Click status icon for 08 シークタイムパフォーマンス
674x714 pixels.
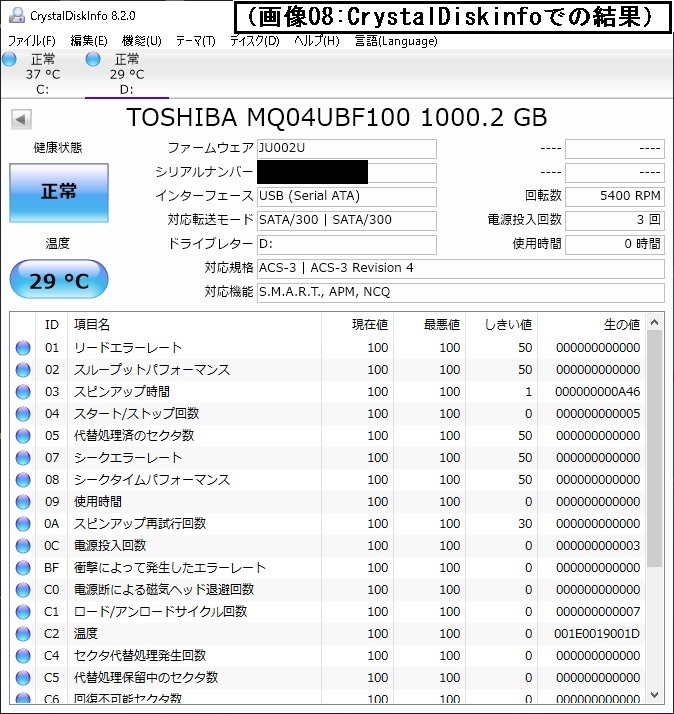(x=23, y=480)
